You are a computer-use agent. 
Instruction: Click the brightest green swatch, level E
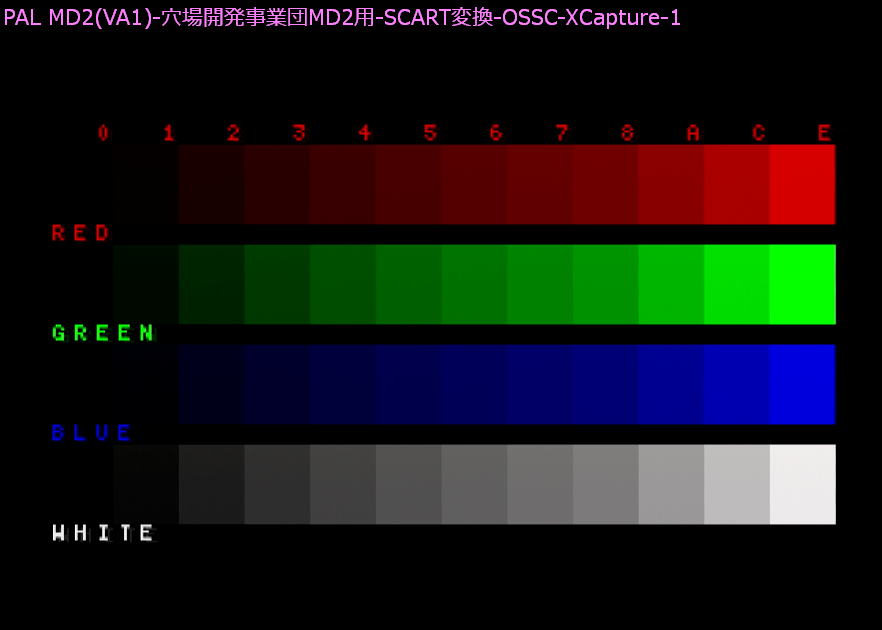coord(803,284)
